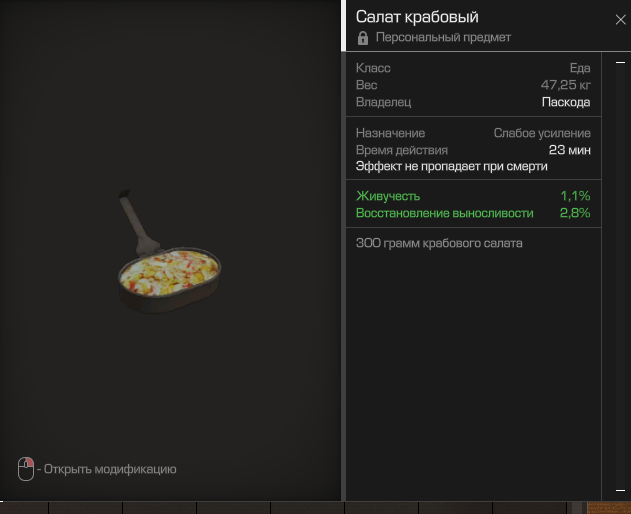This screenshot has height=514, width=631.
Task: Select the Живучесть stat row
Action: [x=473, y=196]
